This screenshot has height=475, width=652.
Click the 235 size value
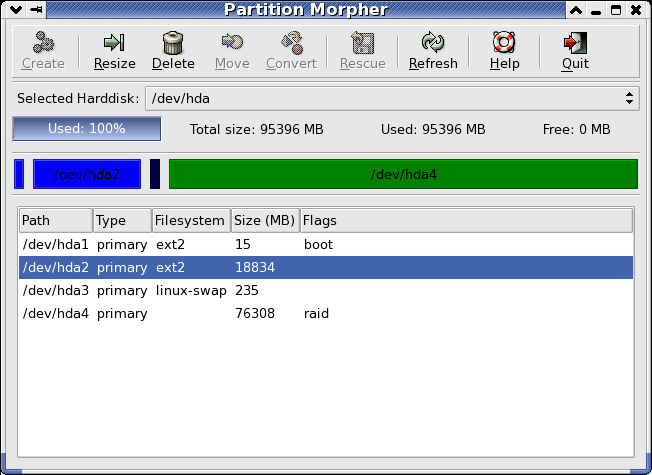[x=247, y=290]
